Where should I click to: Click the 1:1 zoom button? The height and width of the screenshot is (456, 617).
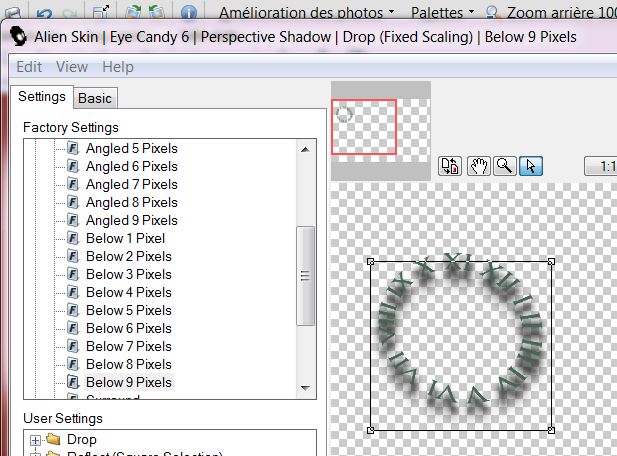pos(601,166)
